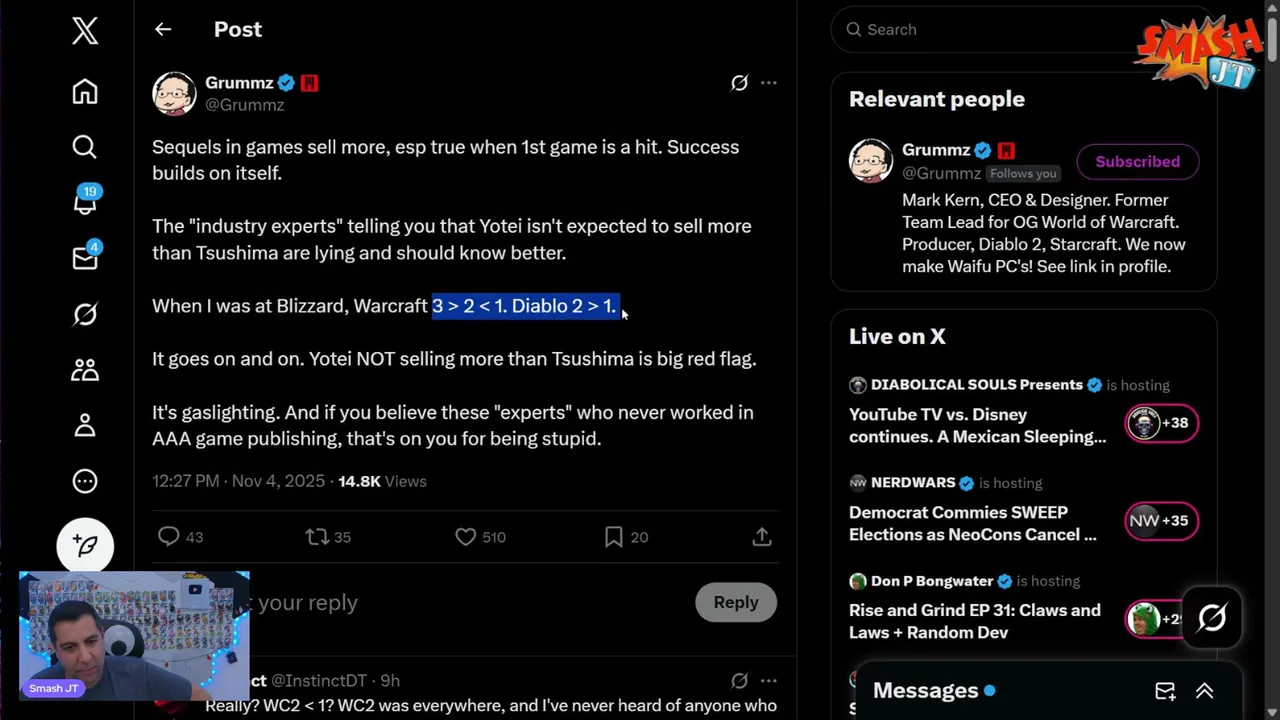Open Messages inbox with 4 unread

point(85,258)
